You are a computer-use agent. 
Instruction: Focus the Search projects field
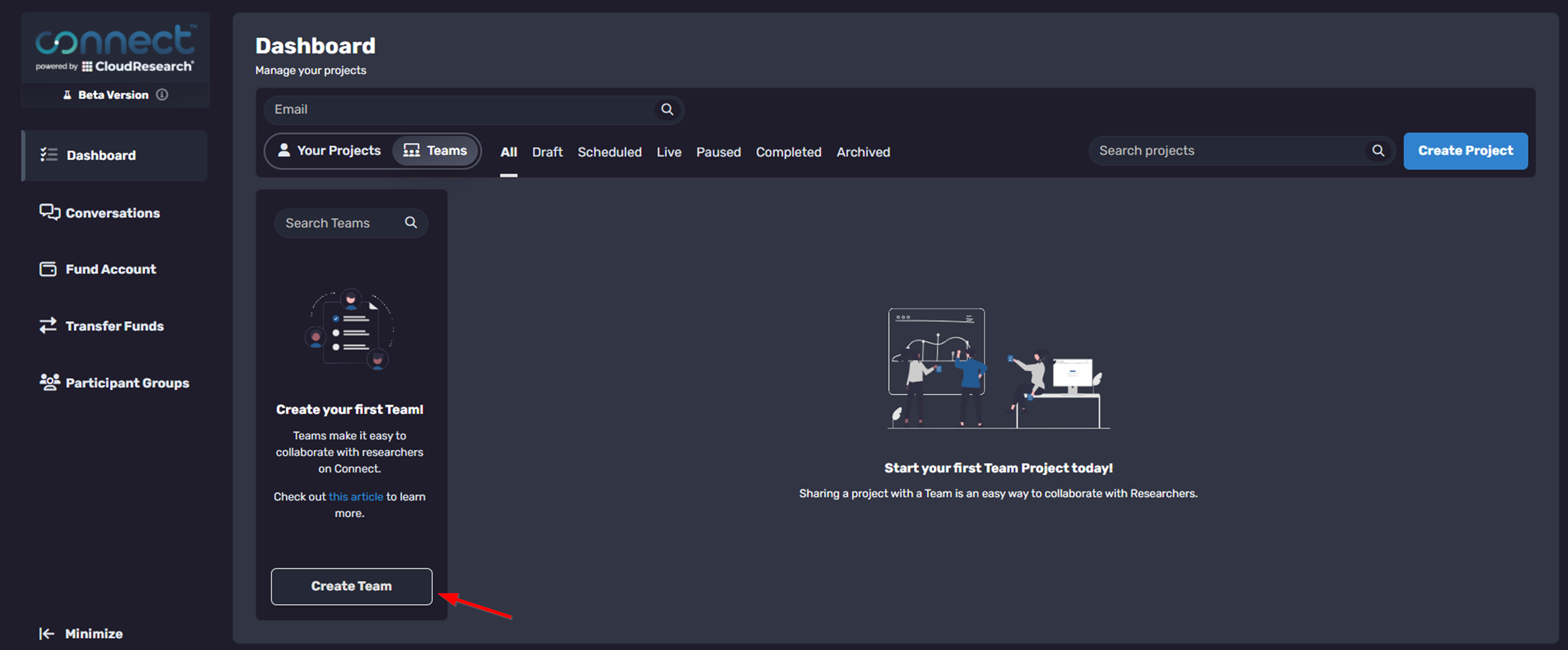click(1241, 151)
